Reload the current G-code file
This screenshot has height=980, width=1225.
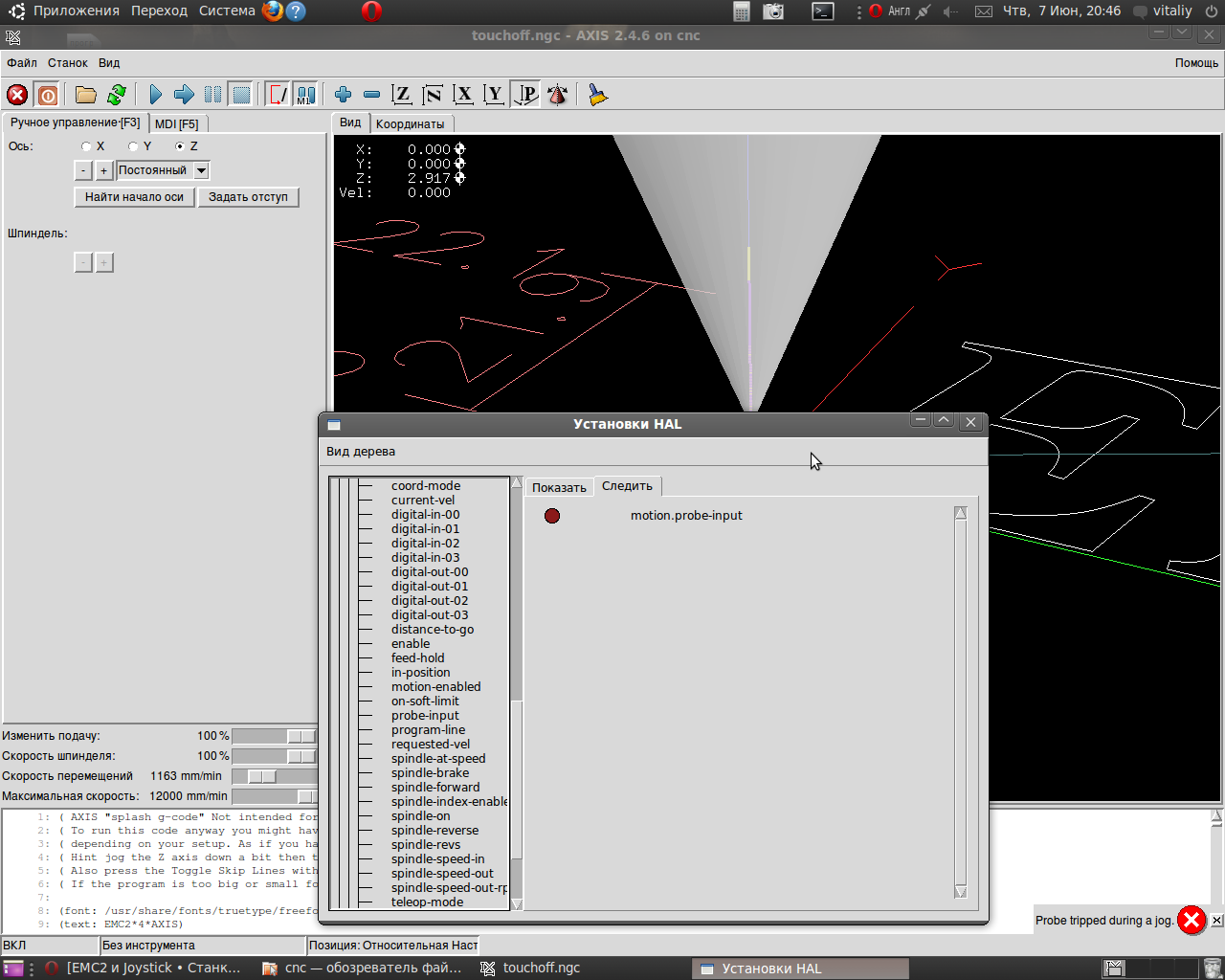pyautogui.click(x=117, y=95)
